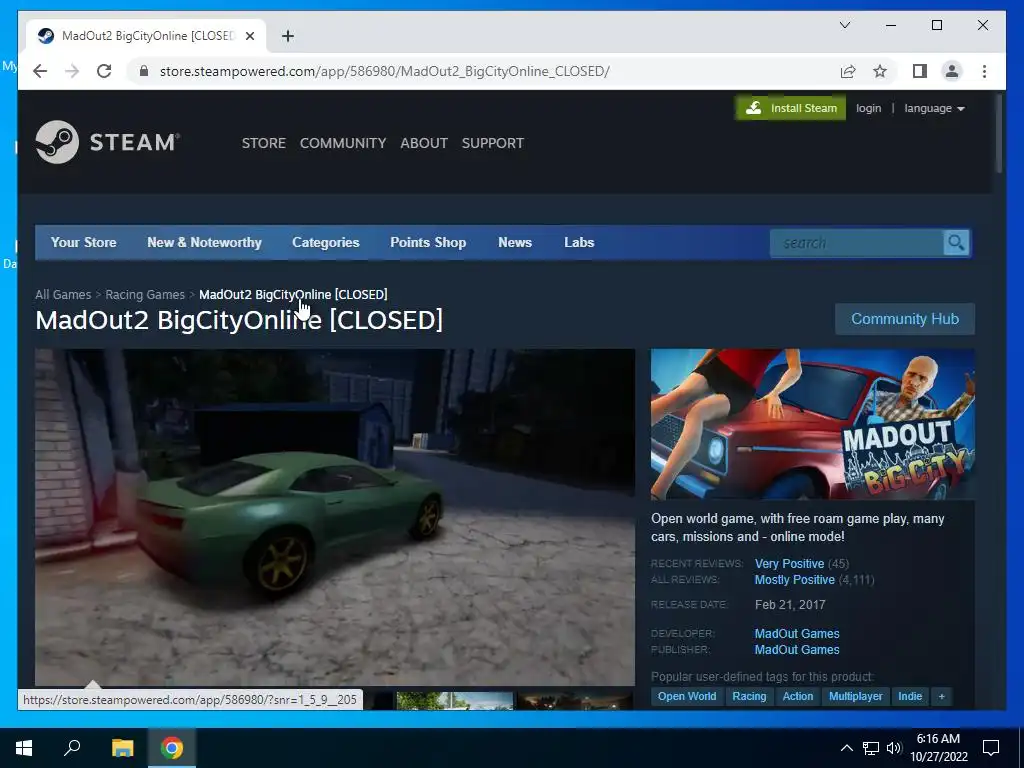This screenshot has width=1024, height=768.
Task: Click the taskbar clock showing 6:16 AM
Action: tap(938, 748)
